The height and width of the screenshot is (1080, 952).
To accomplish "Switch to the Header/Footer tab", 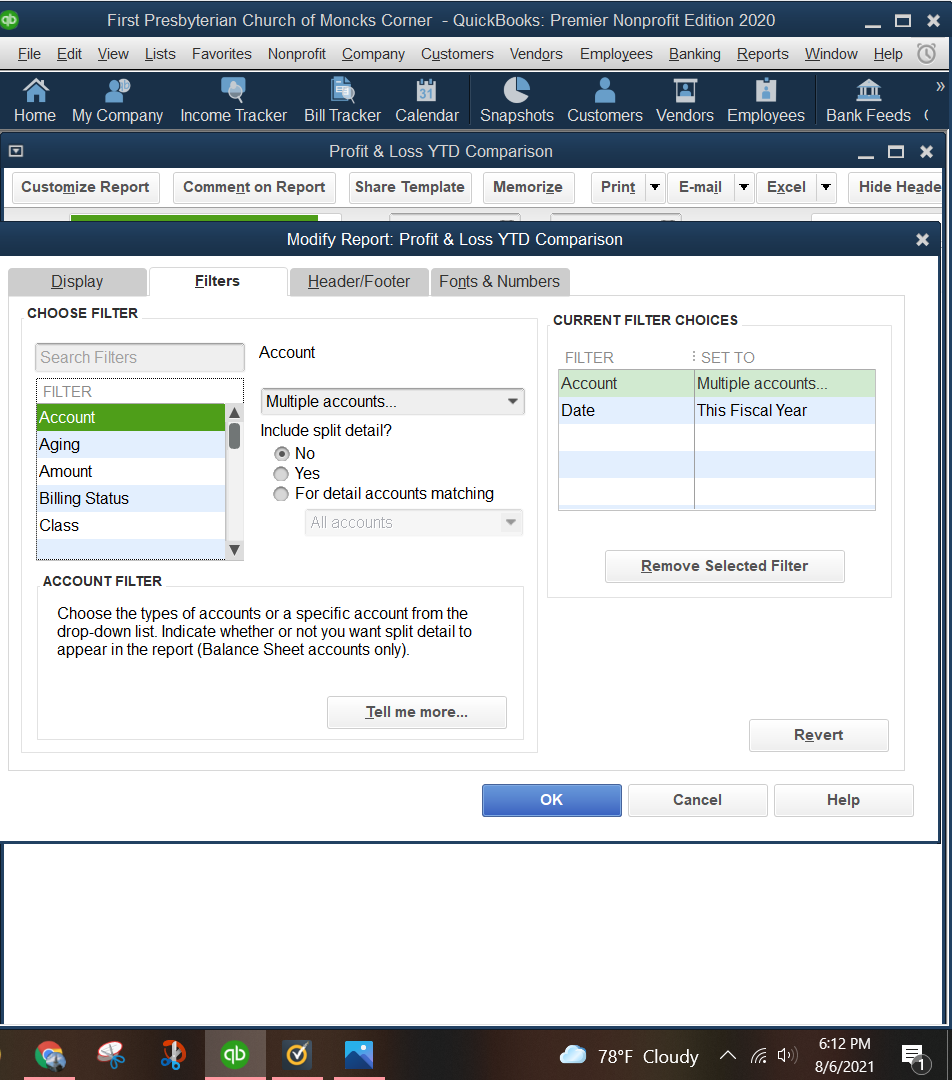I will coord(359,282).
